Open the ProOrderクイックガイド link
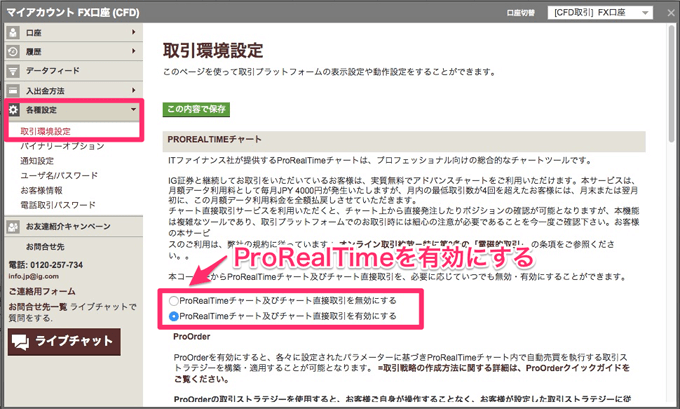Viewport: 680px width, 409px height. point(573,368)
